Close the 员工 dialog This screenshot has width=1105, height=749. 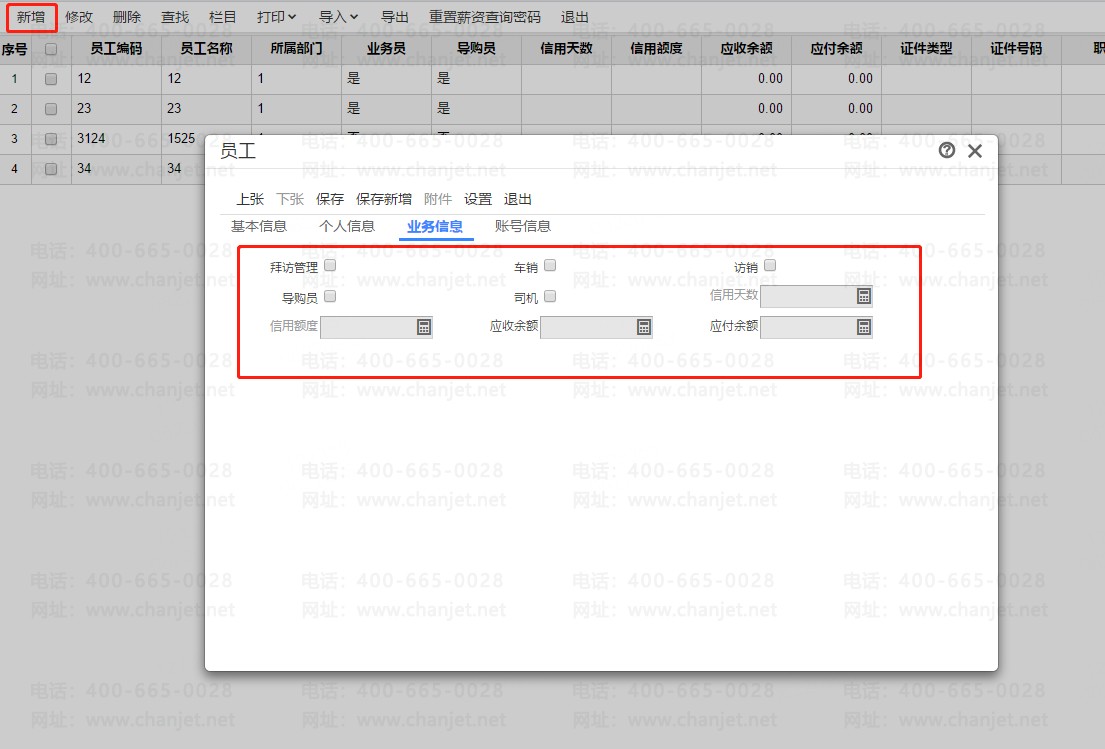pyautogui.click(x=975, y=151)
